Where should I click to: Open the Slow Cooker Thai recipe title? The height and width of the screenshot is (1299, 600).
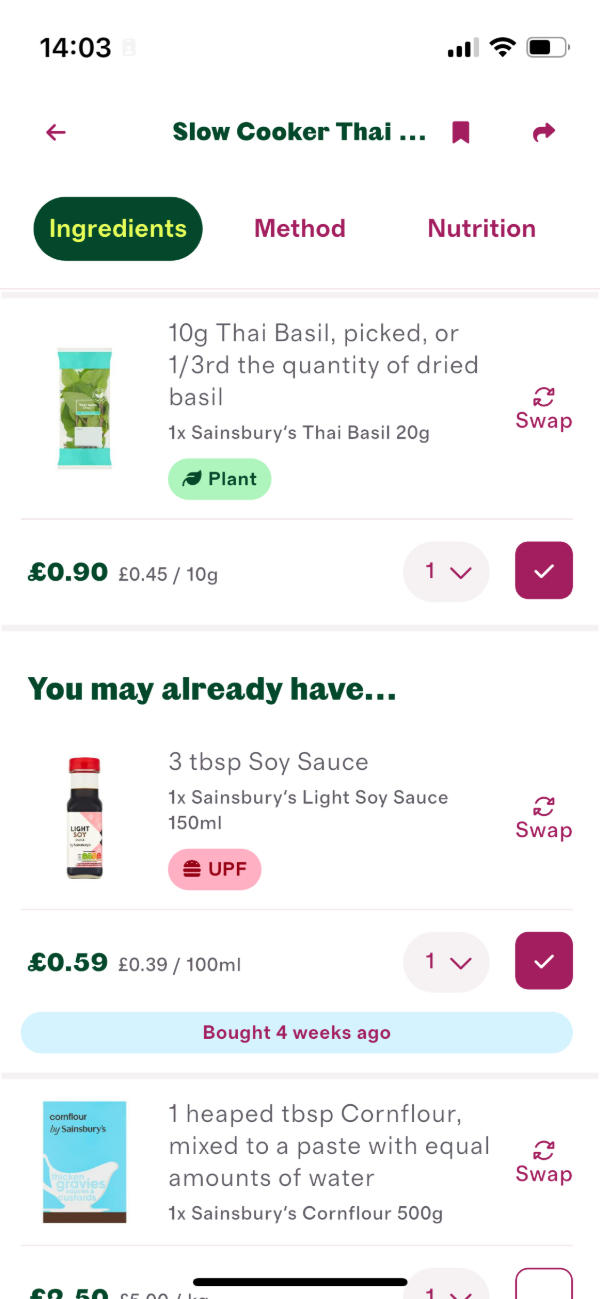coord(299,132)
